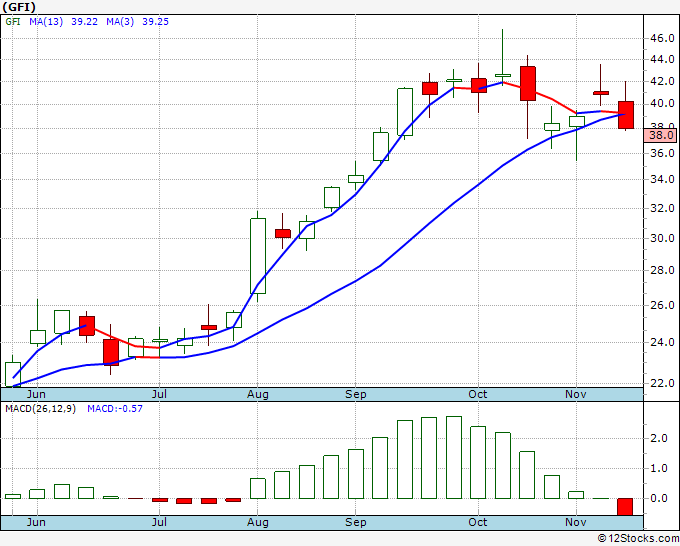The image size is (680, 546).
Task: Click the (GFI) ticker title
Action: click(x=20, y=7)
